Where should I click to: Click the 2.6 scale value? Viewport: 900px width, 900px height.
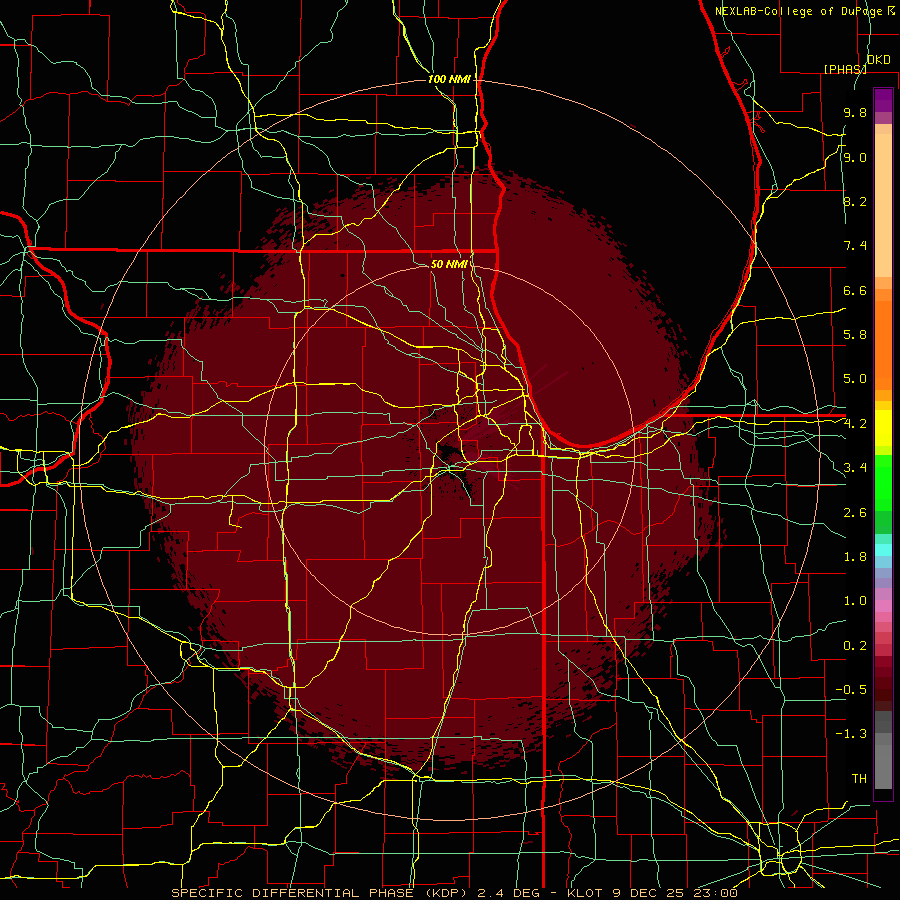855,513
